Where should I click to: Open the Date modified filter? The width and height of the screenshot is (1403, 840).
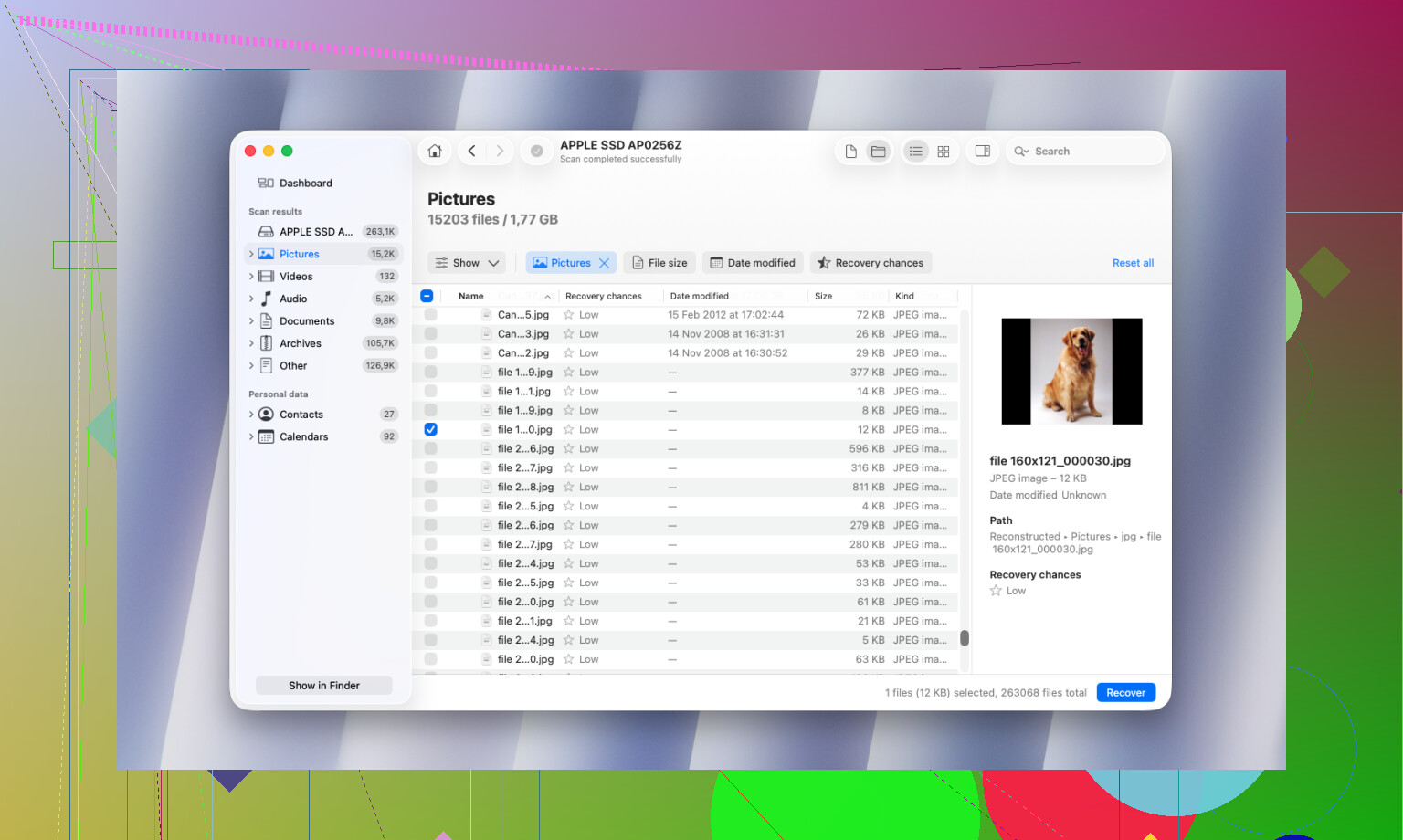753,263
